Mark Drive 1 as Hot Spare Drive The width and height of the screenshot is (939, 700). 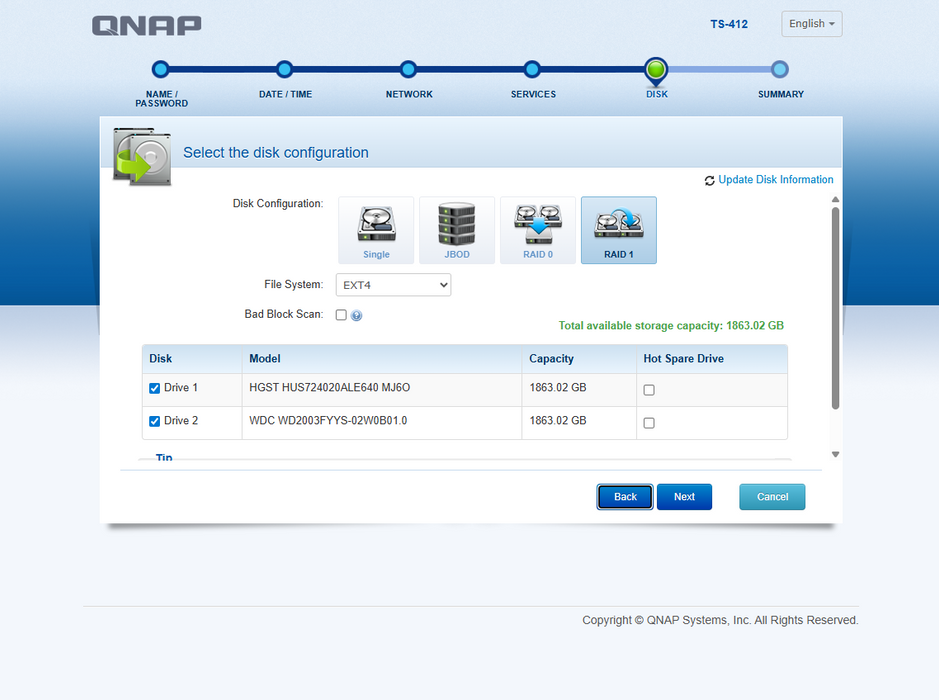pyautogui.click(x=649, y=390)
